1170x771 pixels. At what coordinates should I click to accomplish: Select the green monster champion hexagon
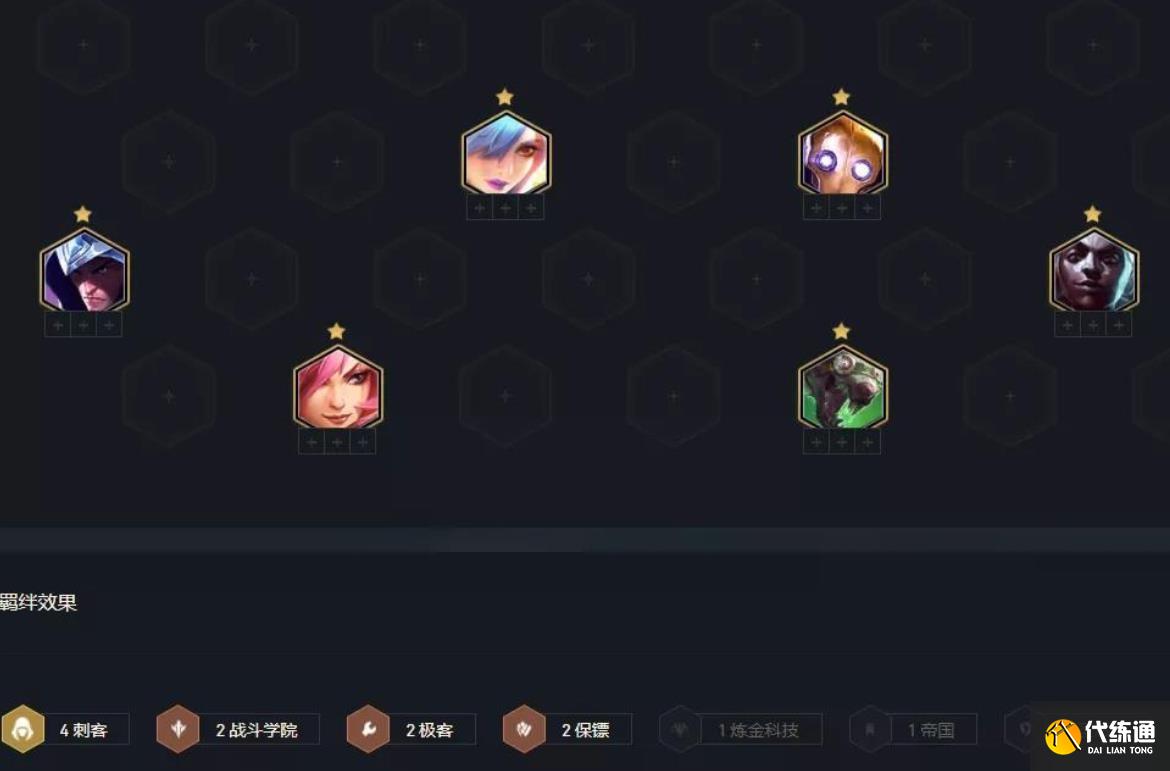click(x=842, y=387)
